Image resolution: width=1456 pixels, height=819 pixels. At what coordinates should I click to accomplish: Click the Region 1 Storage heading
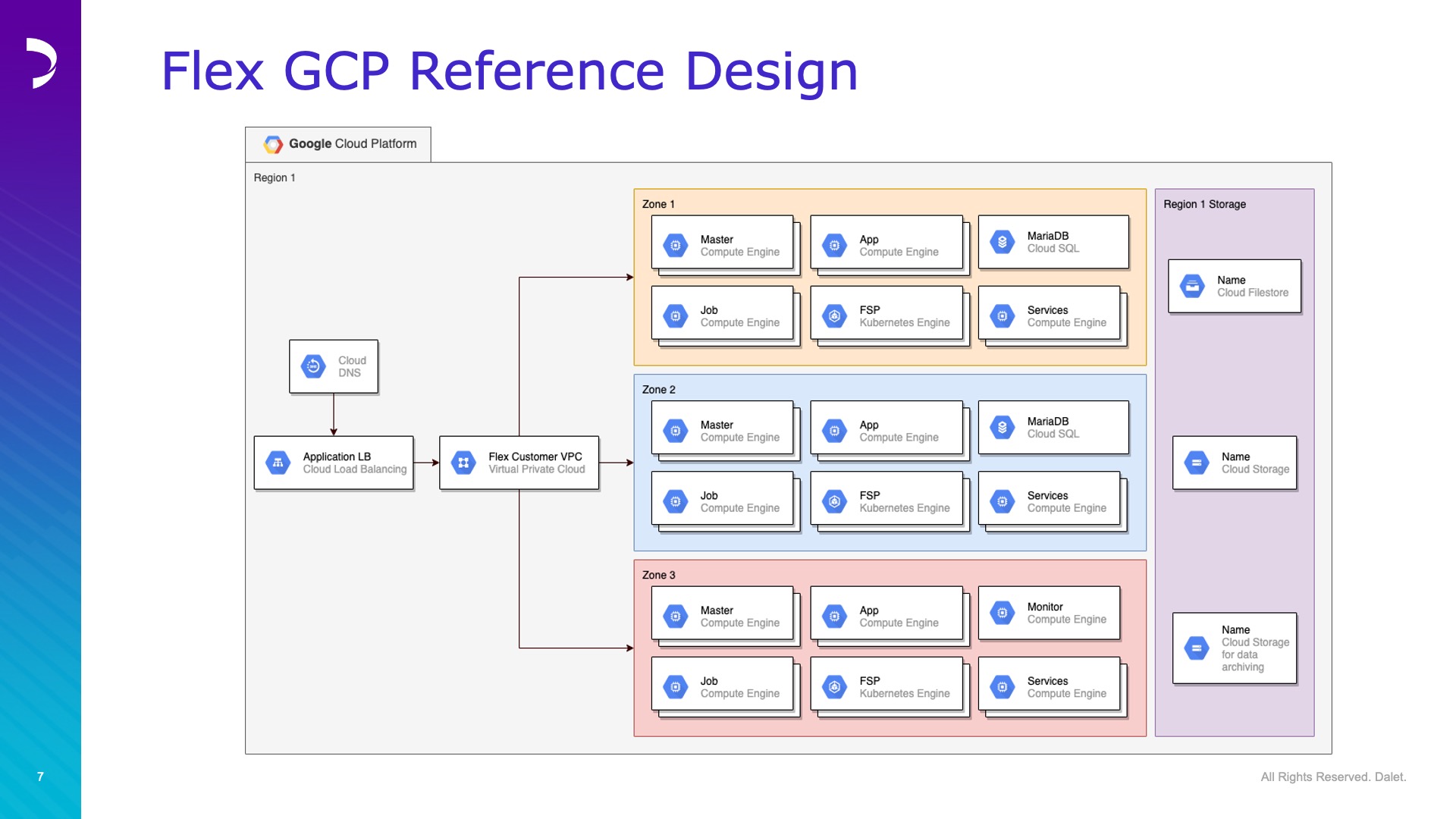(1204, 204)
